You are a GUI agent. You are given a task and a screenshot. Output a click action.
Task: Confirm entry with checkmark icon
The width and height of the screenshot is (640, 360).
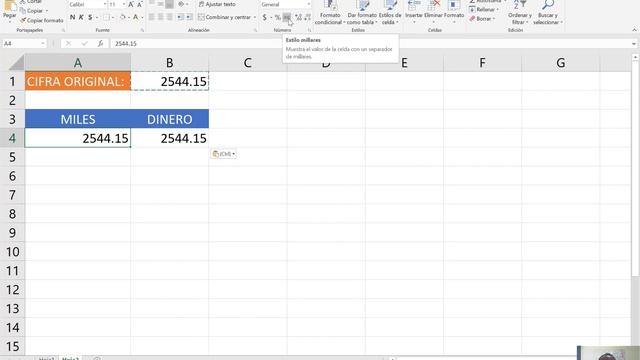pos(84,44)
